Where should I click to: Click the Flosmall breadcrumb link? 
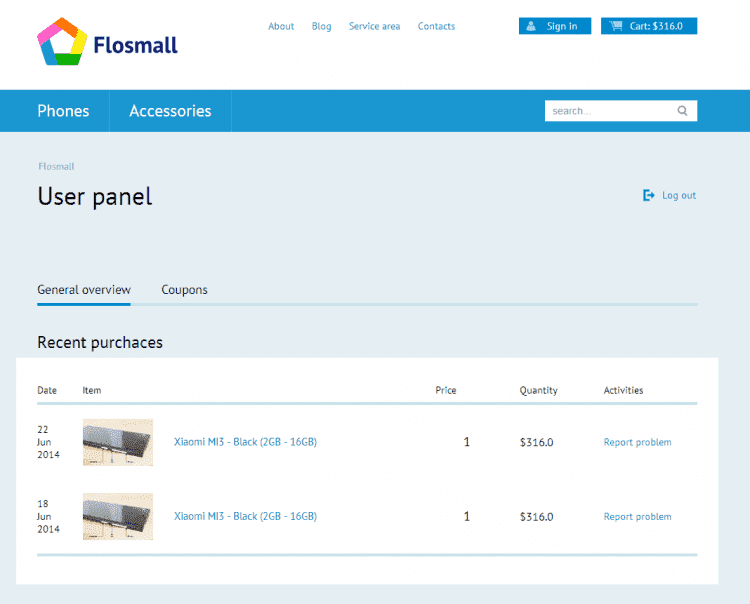(56, 166)
